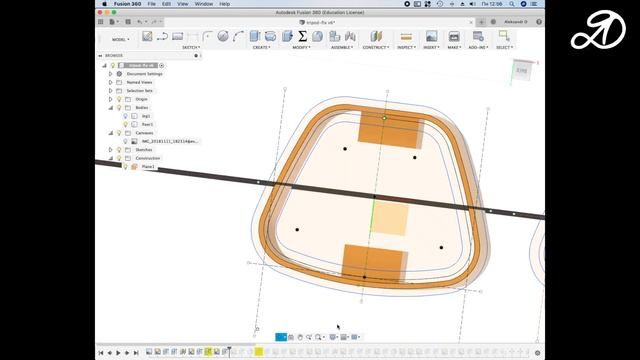Click the Extrude tool in Create
The image size is (640, 360).
click(255, 36)
